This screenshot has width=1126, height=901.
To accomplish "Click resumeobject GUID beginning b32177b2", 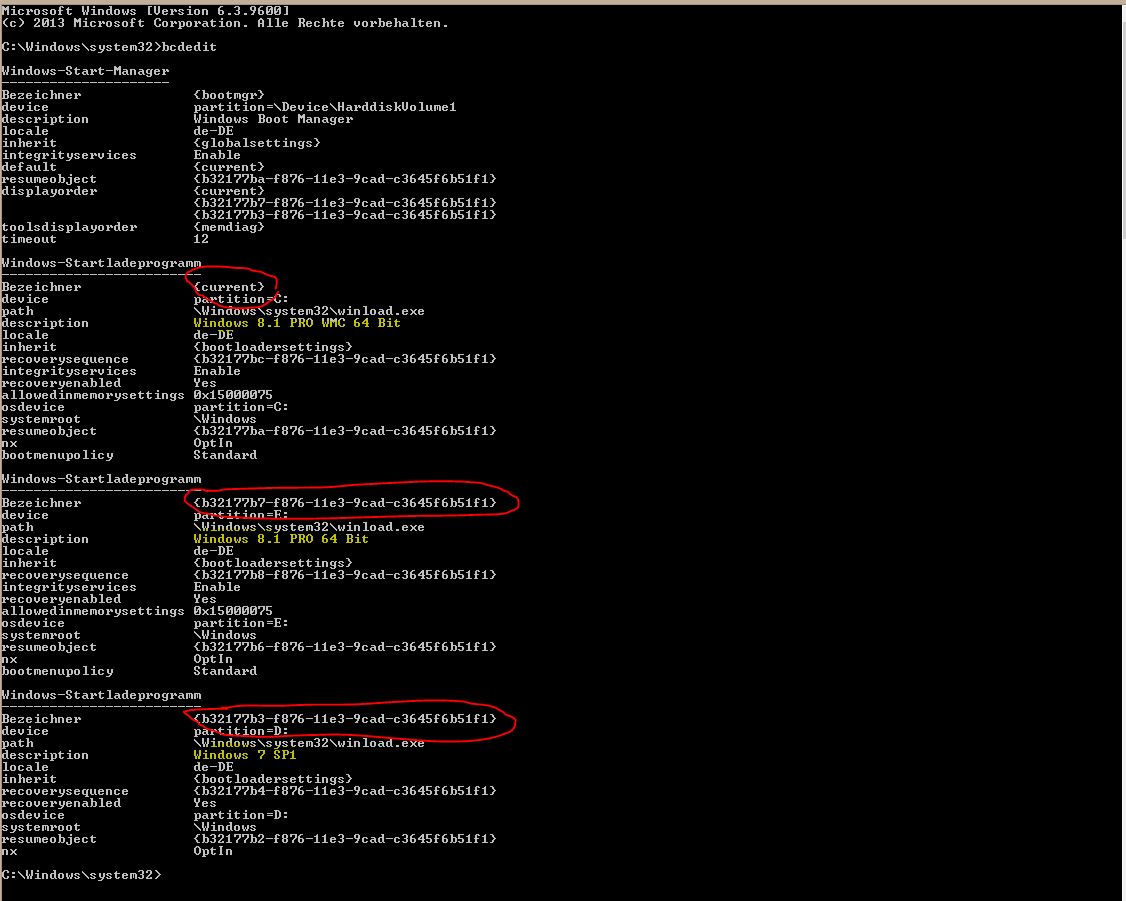I will 345,839.
